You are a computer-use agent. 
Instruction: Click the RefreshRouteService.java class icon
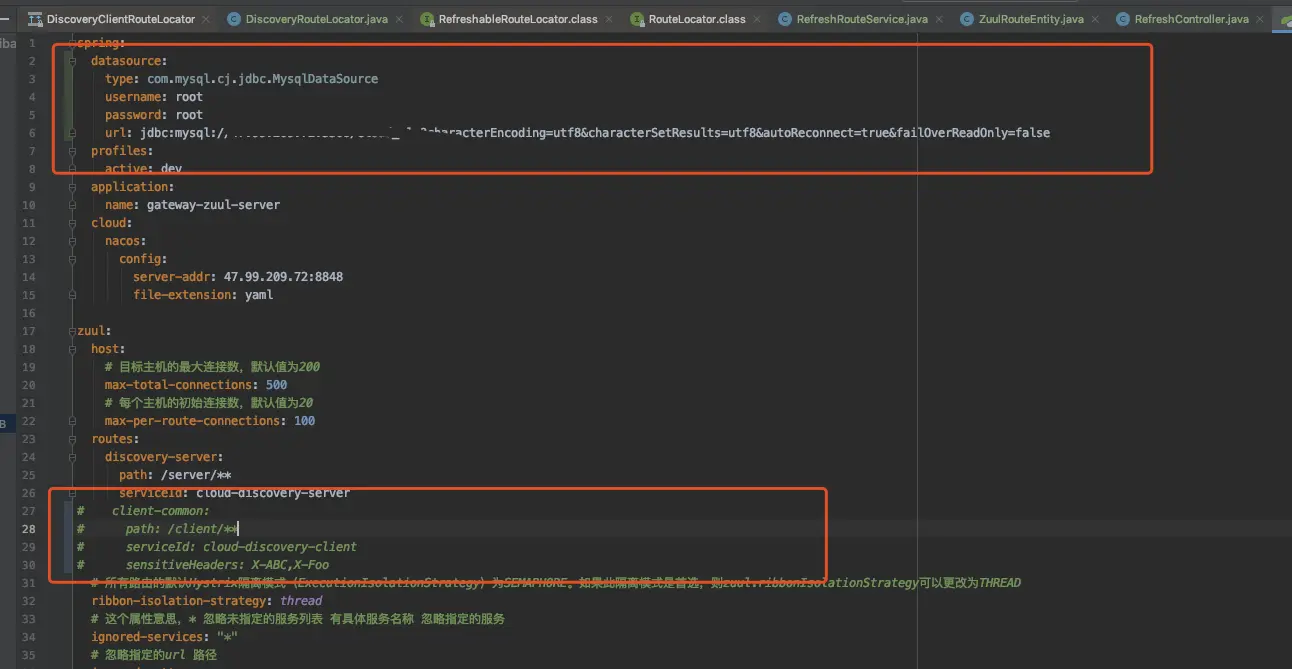[785, 19]
